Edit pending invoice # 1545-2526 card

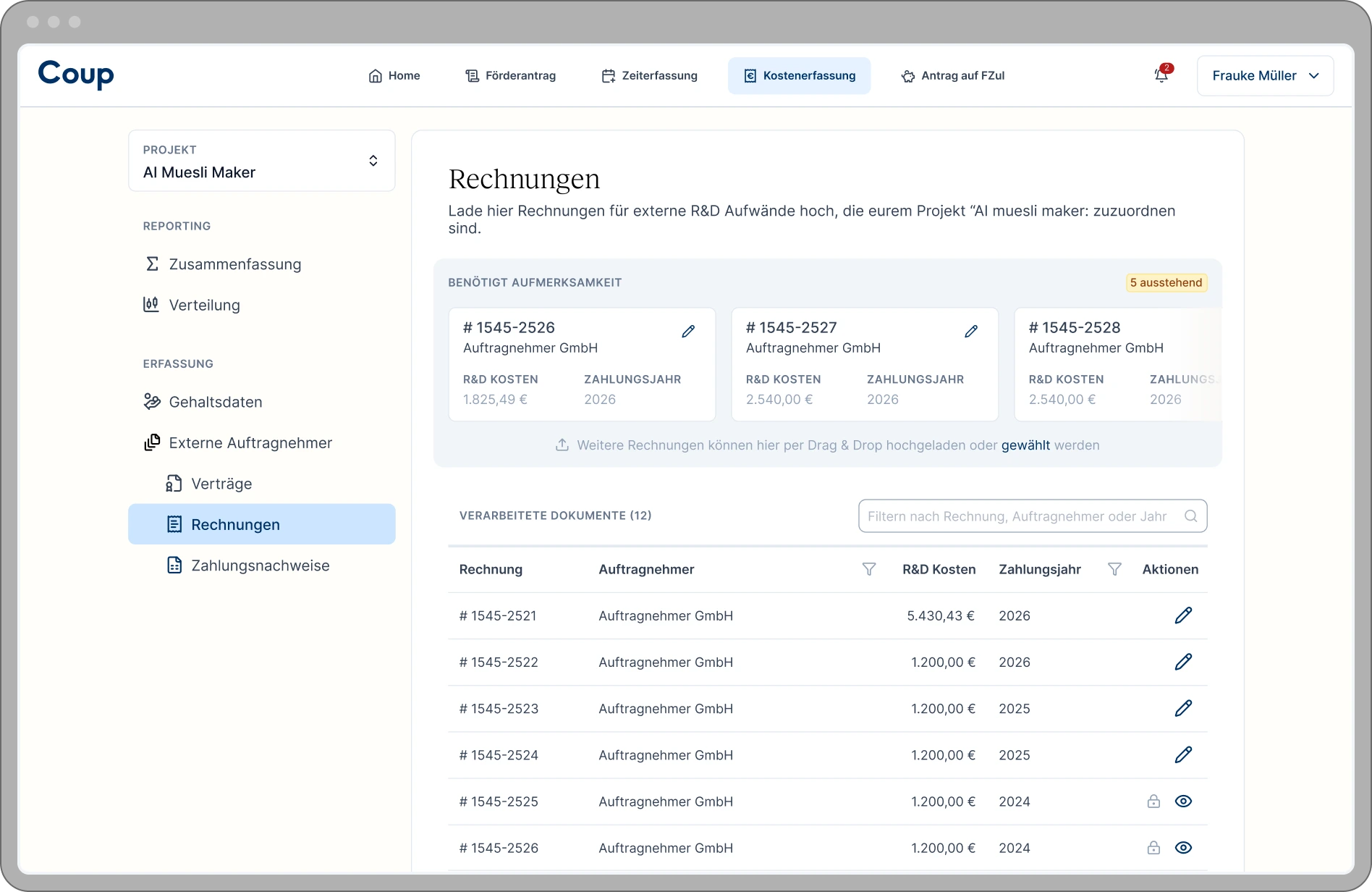click(688, 332)
